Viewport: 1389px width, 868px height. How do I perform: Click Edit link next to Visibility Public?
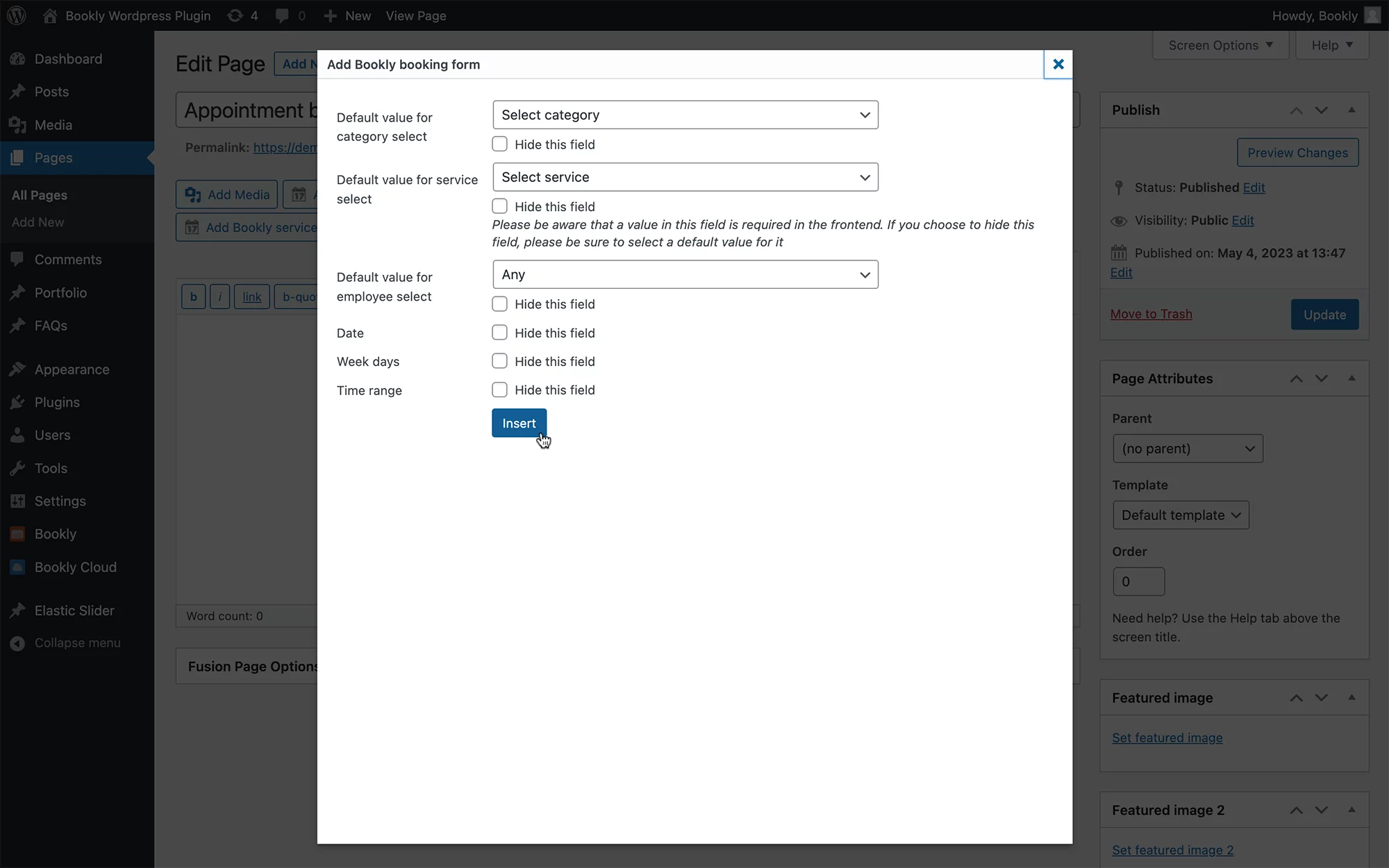[x=1242, y=220]
